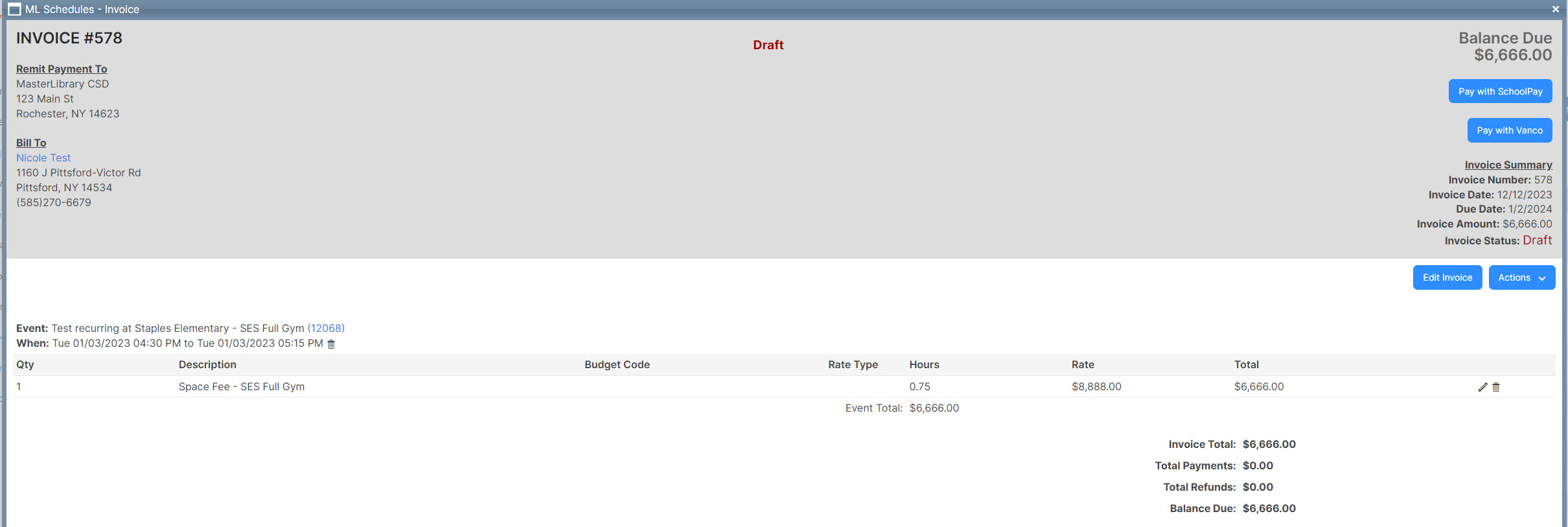Click the Invoice Date 12/12/2023 text

click(x=1490, y=195)
